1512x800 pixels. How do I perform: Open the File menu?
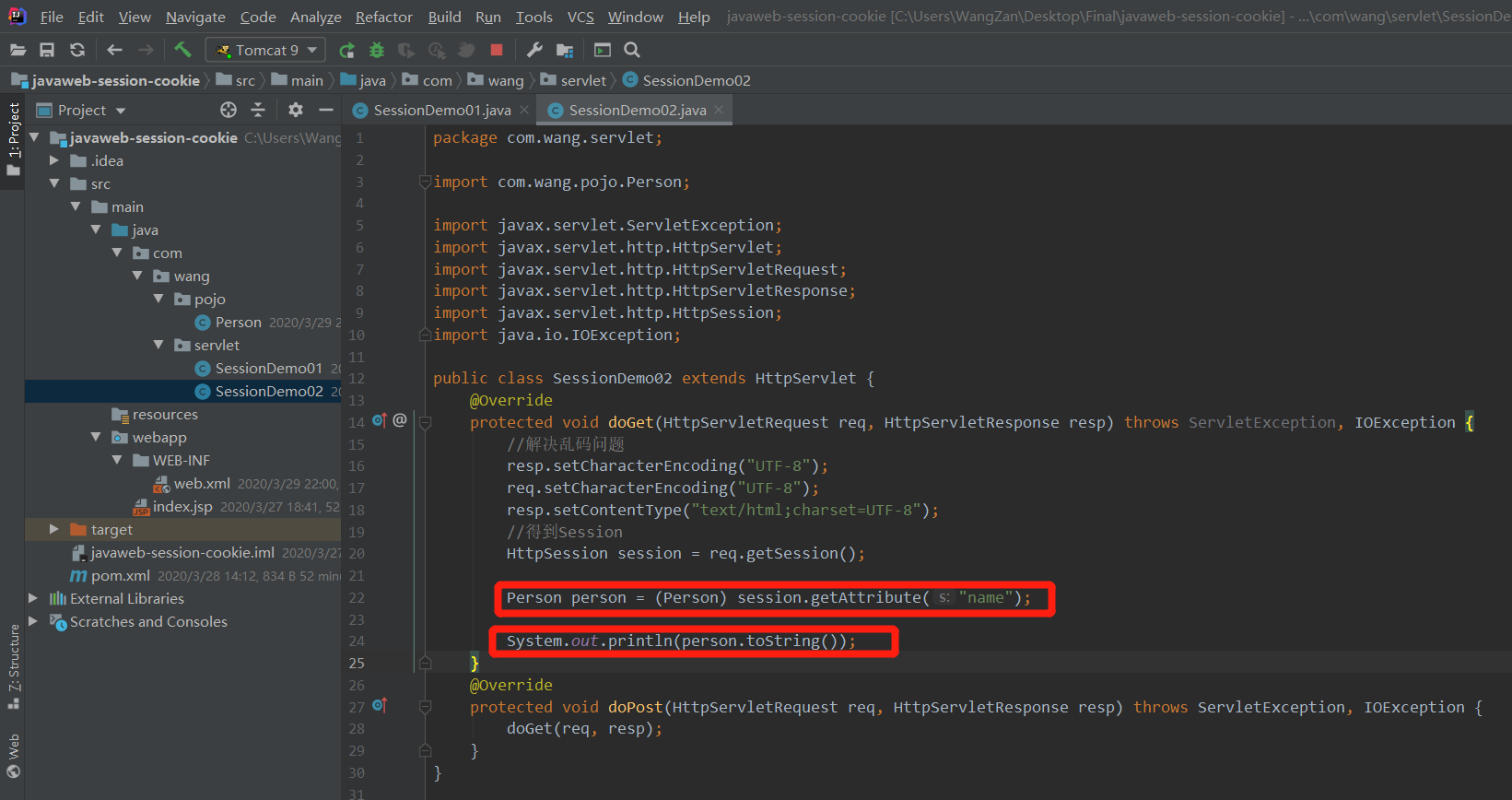click(x=52, y=17)
